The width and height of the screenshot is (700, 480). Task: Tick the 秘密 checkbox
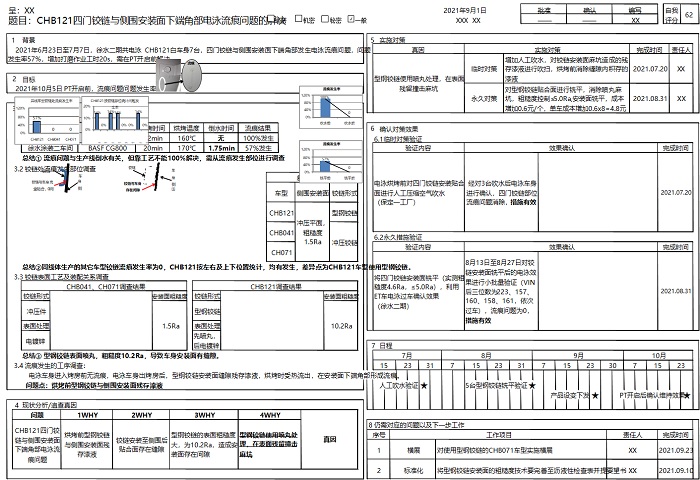(325, 19)
